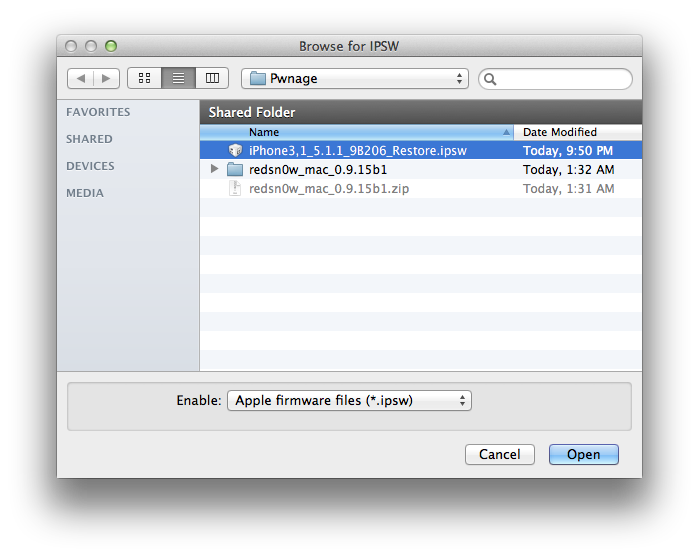The image size is (699, 557).
Task: Select iPhone3,1_5.1.1_9B206_Restore.ipsw file
Action: coord(421,151)
